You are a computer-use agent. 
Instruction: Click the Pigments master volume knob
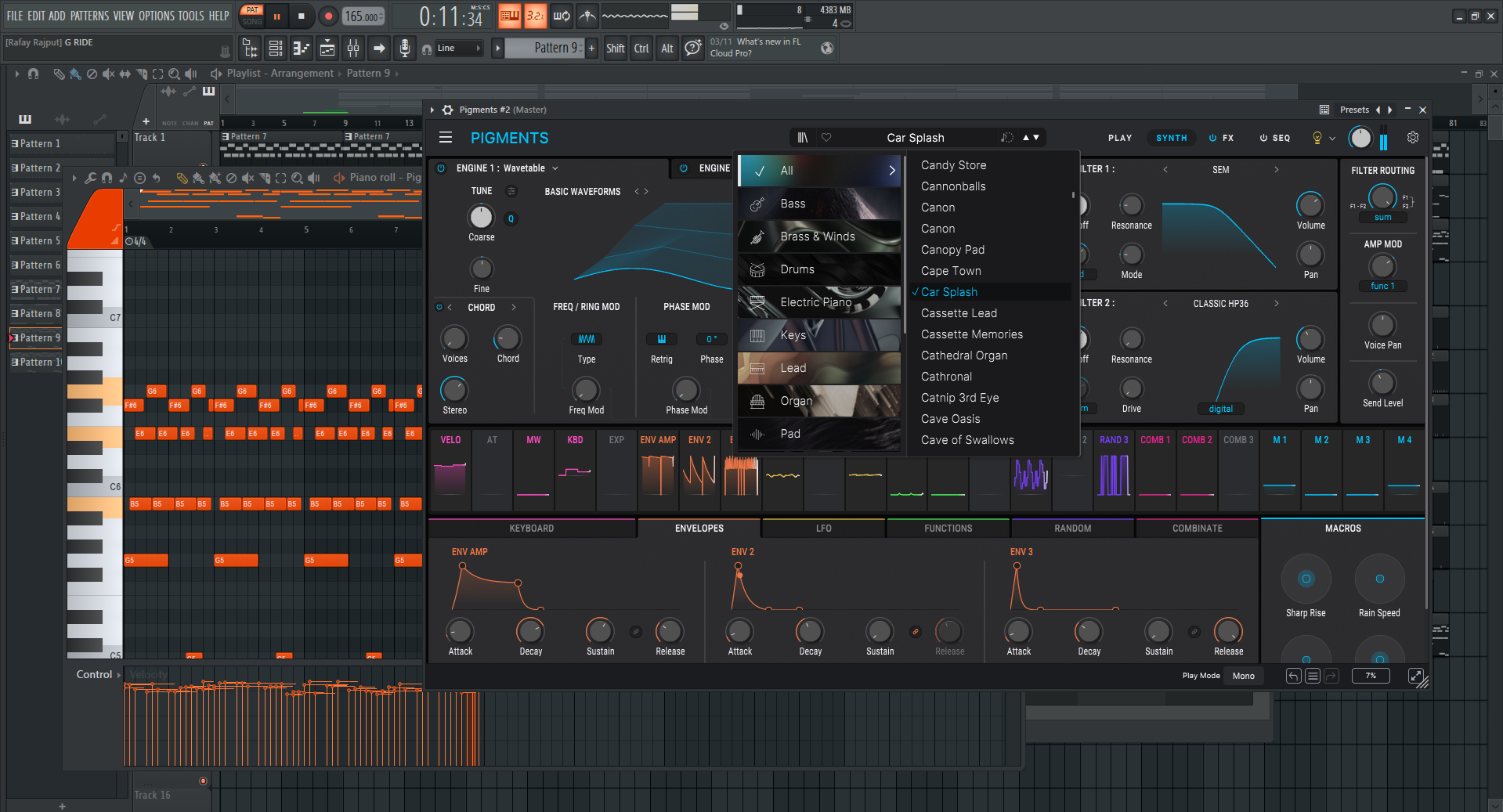(x=1360, y=138)
